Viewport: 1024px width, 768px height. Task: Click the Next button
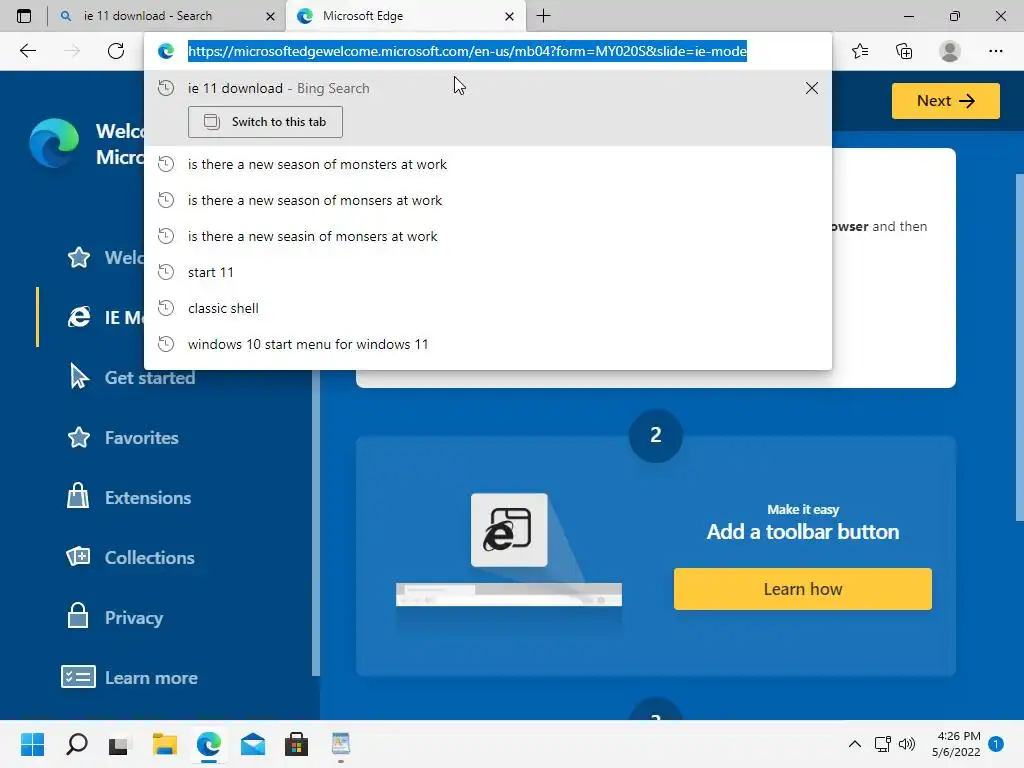(x=946, y=101)
